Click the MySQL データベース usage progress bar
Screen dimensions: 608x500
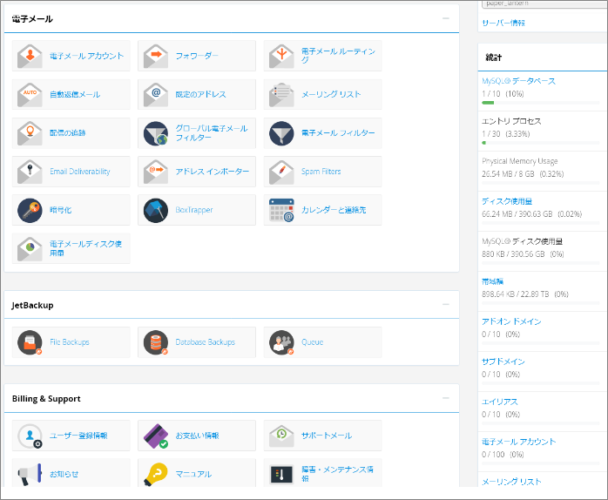point(540,102)
